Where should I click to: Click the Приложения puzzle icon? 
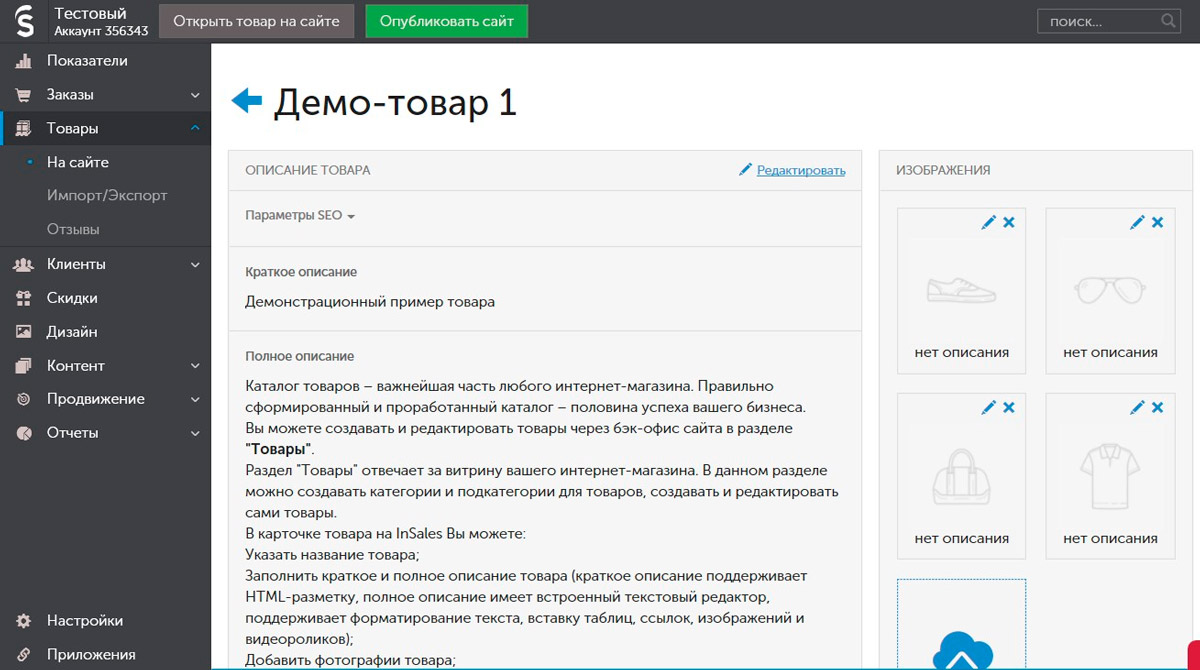pos(24,655)
